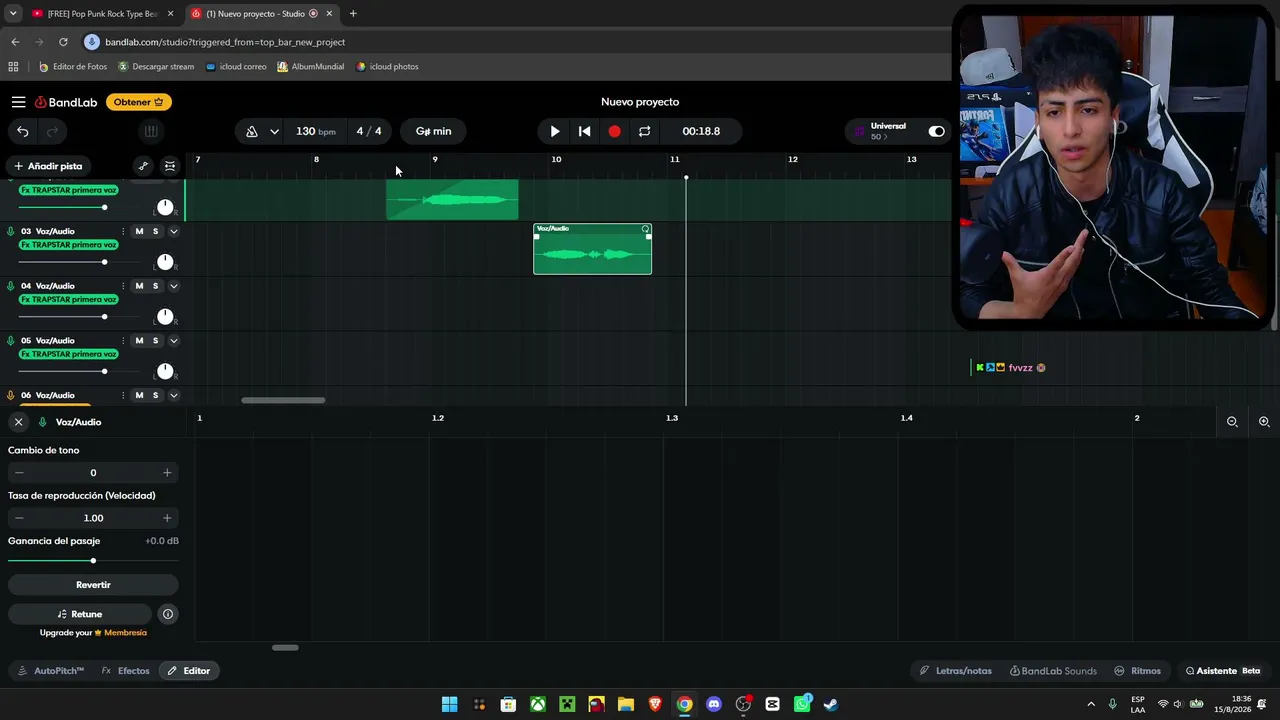Open Fx TRAPSTAR preset on track 03

(x=68, y=245)
